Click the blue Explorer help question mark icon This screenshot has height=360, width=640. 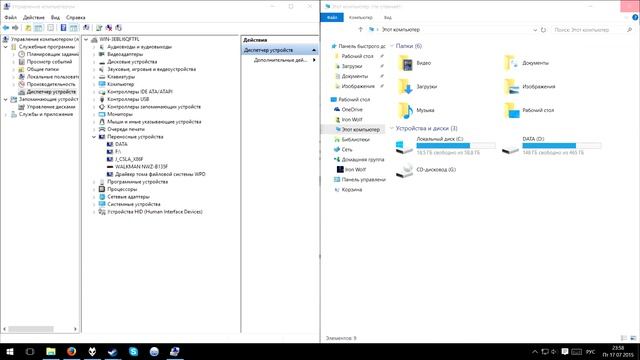(x=635, y=18)
